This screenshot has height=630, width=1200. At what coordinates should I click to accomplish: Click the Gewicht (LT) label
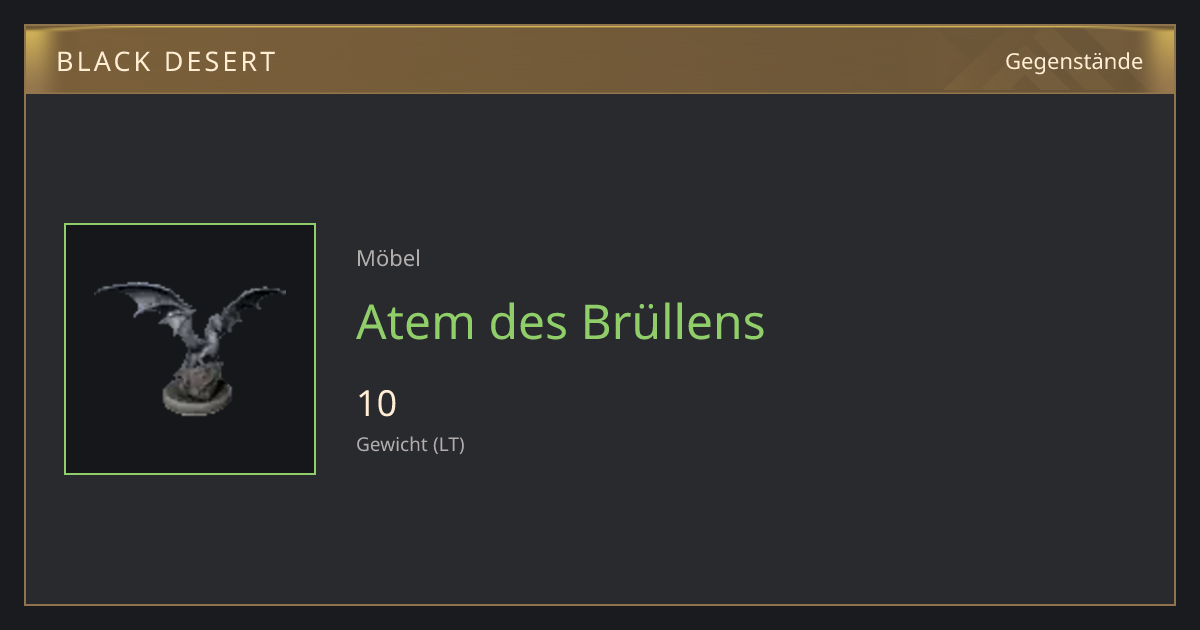[x=410, y=445]
